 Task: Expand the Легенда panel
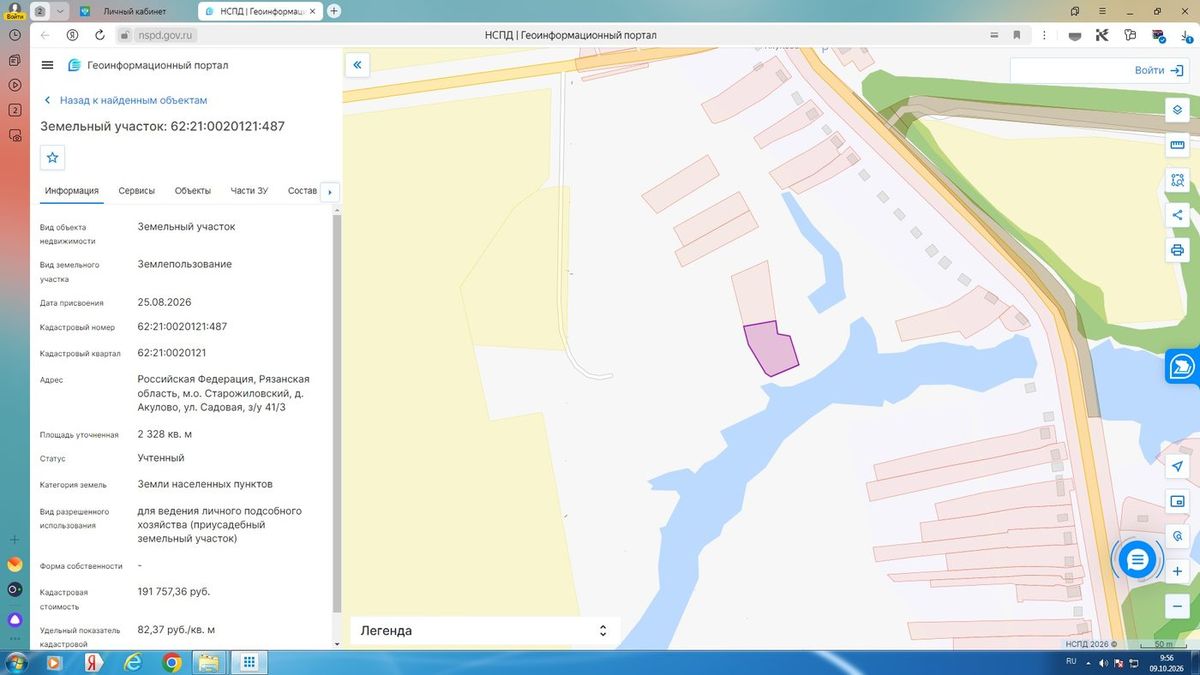click(485, 631)
